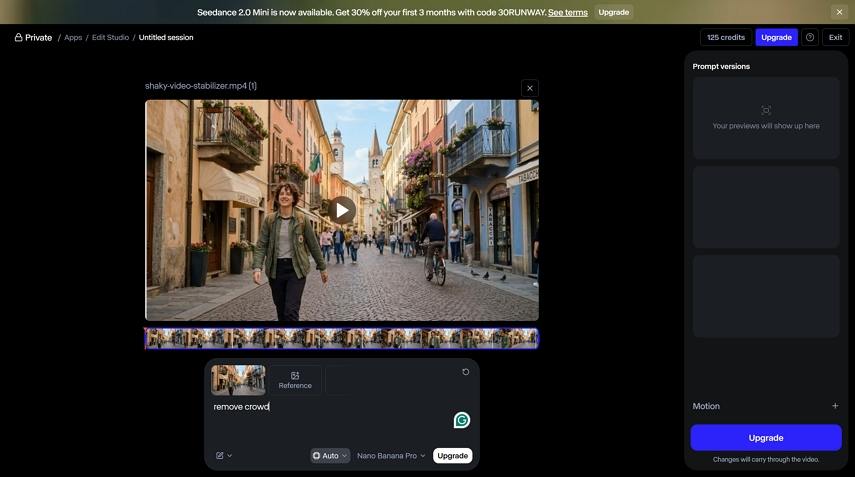Image resolution: width=855 pixels, height=477 pixels.
Task: Go to Edit Studio in the breadcrumb
Action: coord(110,37)
